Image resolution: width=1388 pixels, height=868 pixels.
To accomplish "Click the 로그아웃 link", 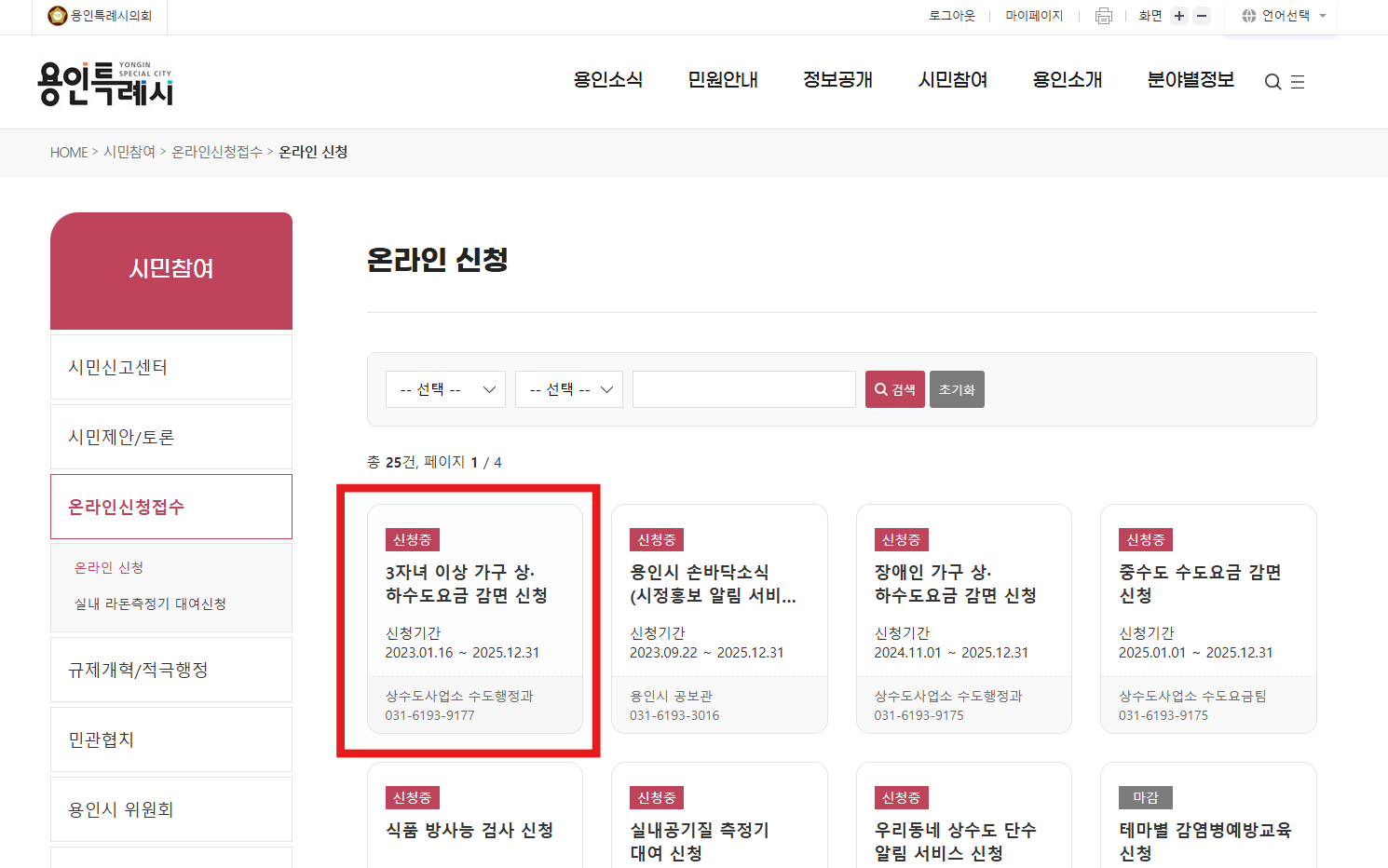I will click(x=952, y=16).
